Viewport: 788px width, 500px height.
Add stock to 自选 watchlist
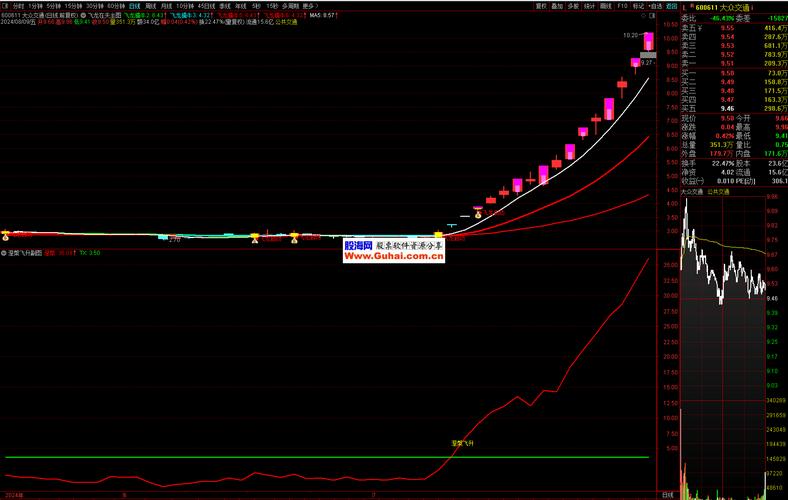coord(655,6)
